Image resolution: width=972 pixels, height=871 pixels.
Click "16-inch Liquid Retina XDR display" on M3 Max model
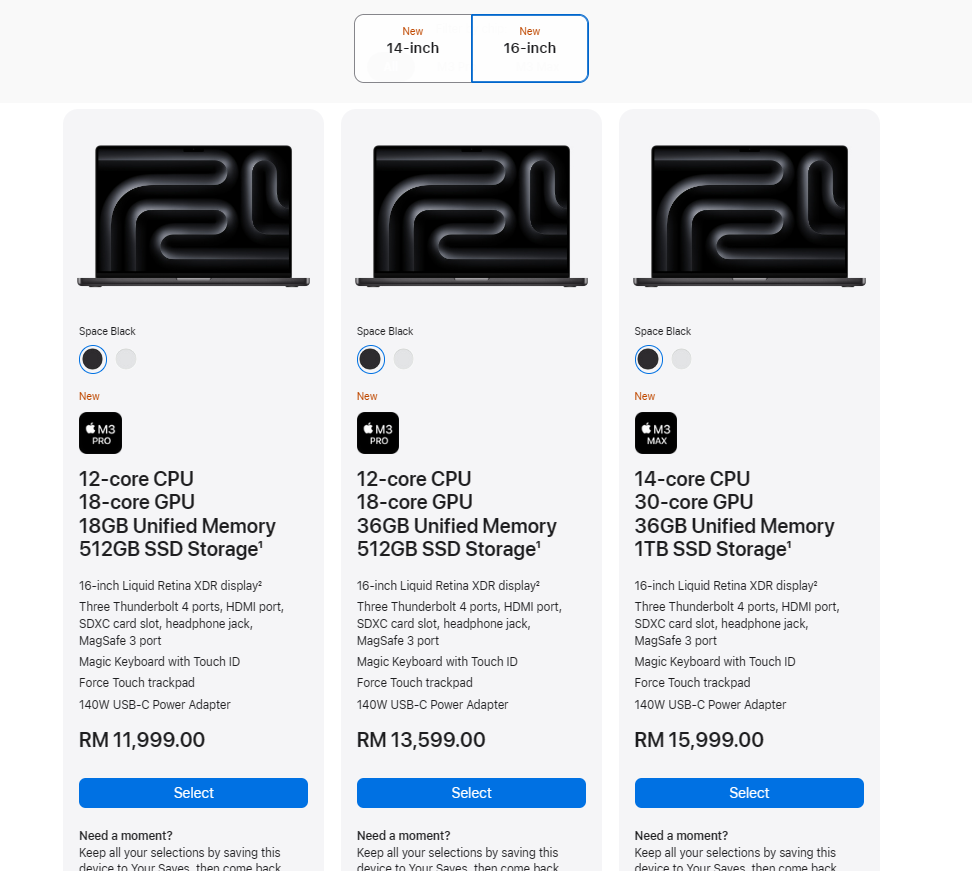[x=726, y=586]
